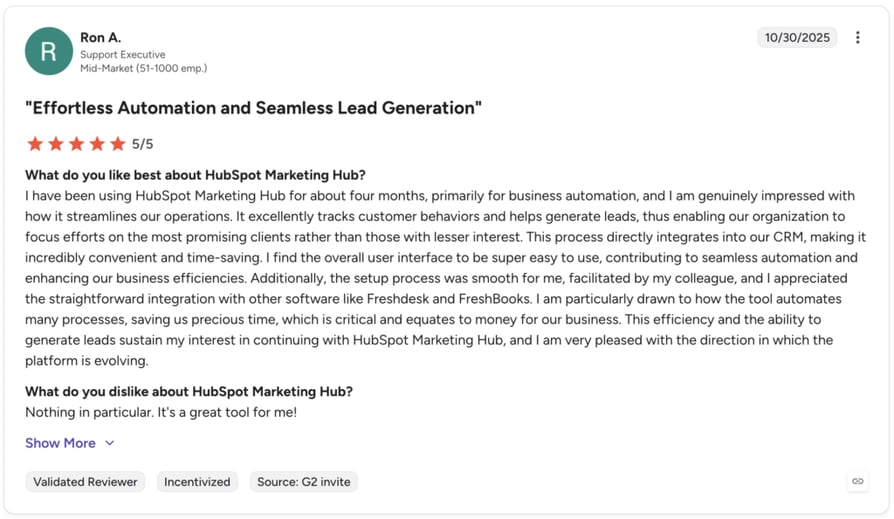Click the 5/5 rating score

pyautogui.click(x=143, y=144)
